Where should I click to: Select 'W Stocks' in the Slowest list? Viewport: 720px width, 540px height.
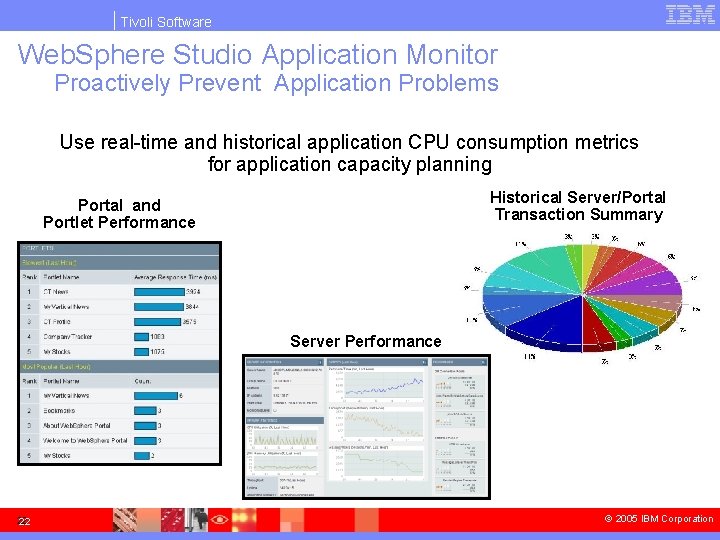coord(119,352)
